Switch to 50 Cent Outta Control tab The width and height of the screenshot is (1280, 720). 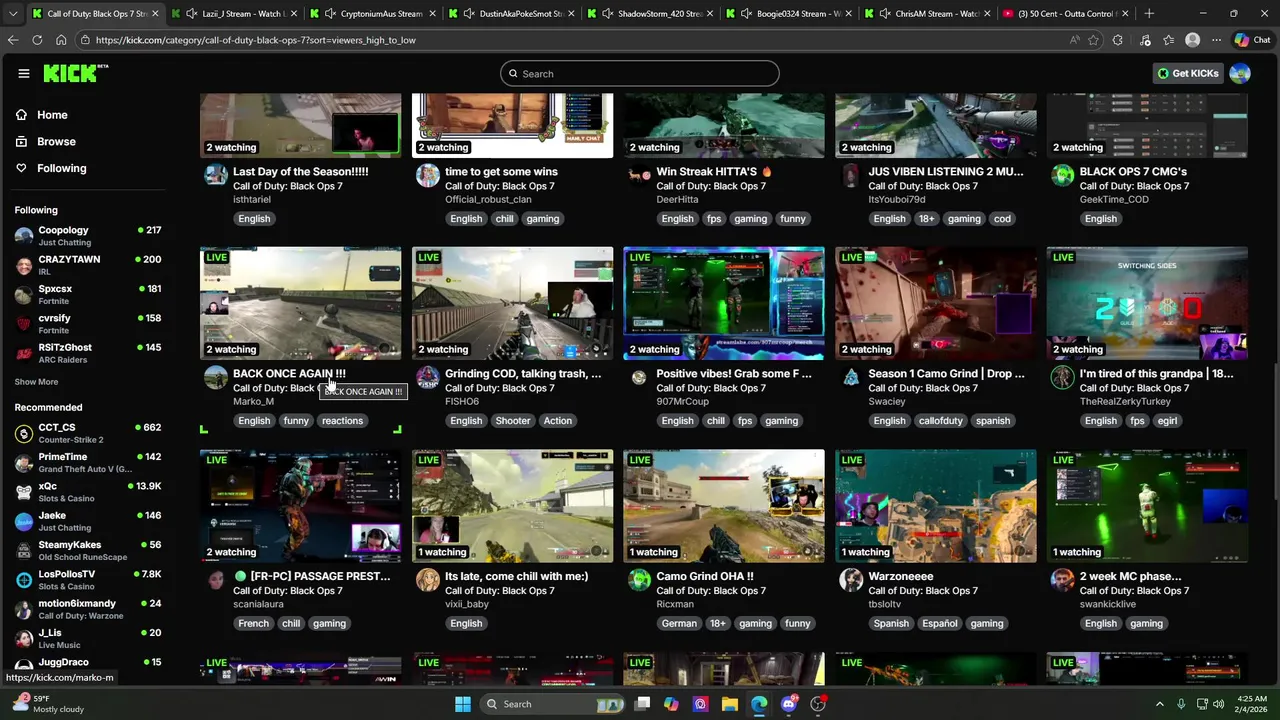point(1068,14)
